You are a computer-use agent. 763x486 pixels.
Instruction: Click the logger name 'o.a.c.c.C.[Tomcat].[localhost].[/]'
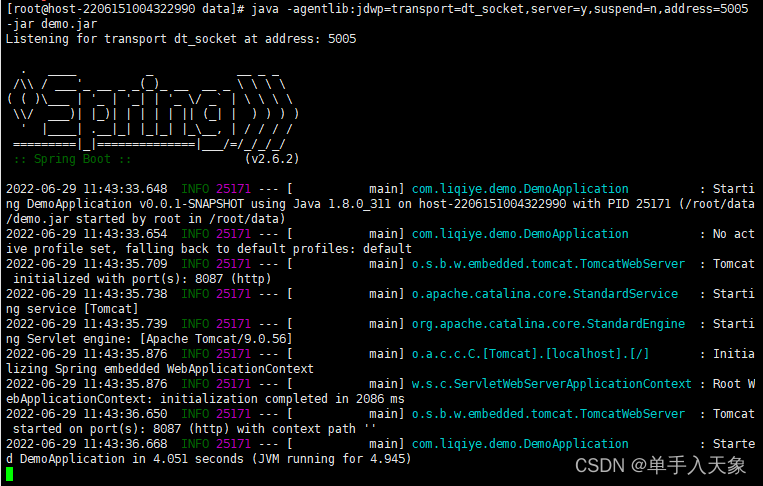click(x=530, y=354)
